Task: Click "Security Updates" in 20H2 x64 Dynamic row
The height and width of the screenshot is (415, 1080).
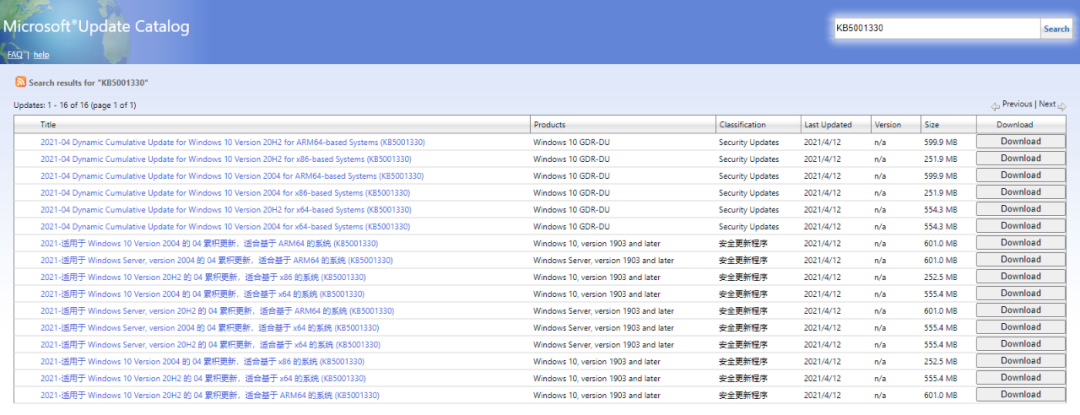Action: click(749, 209)
